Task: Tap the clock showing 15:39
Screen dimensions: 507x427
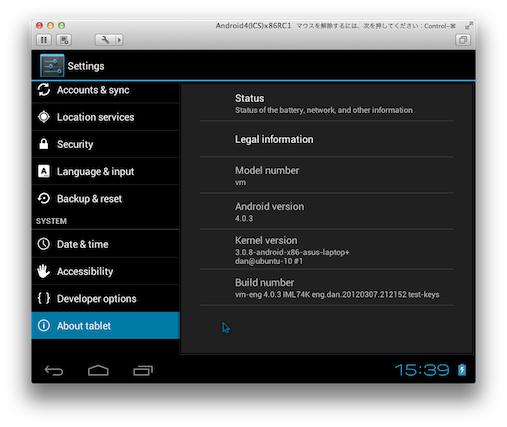Action: point(422,370)
